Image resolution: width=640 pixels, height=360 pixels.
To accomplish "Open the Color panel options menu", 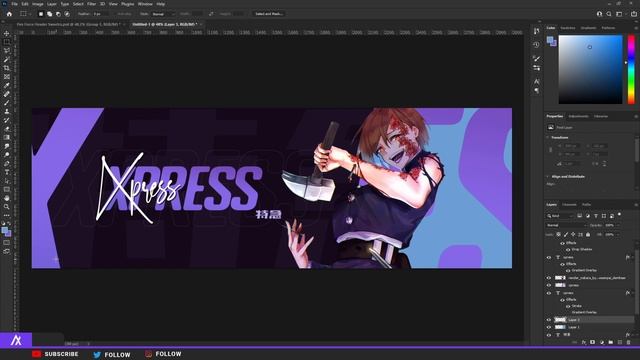I will point(636,28).
